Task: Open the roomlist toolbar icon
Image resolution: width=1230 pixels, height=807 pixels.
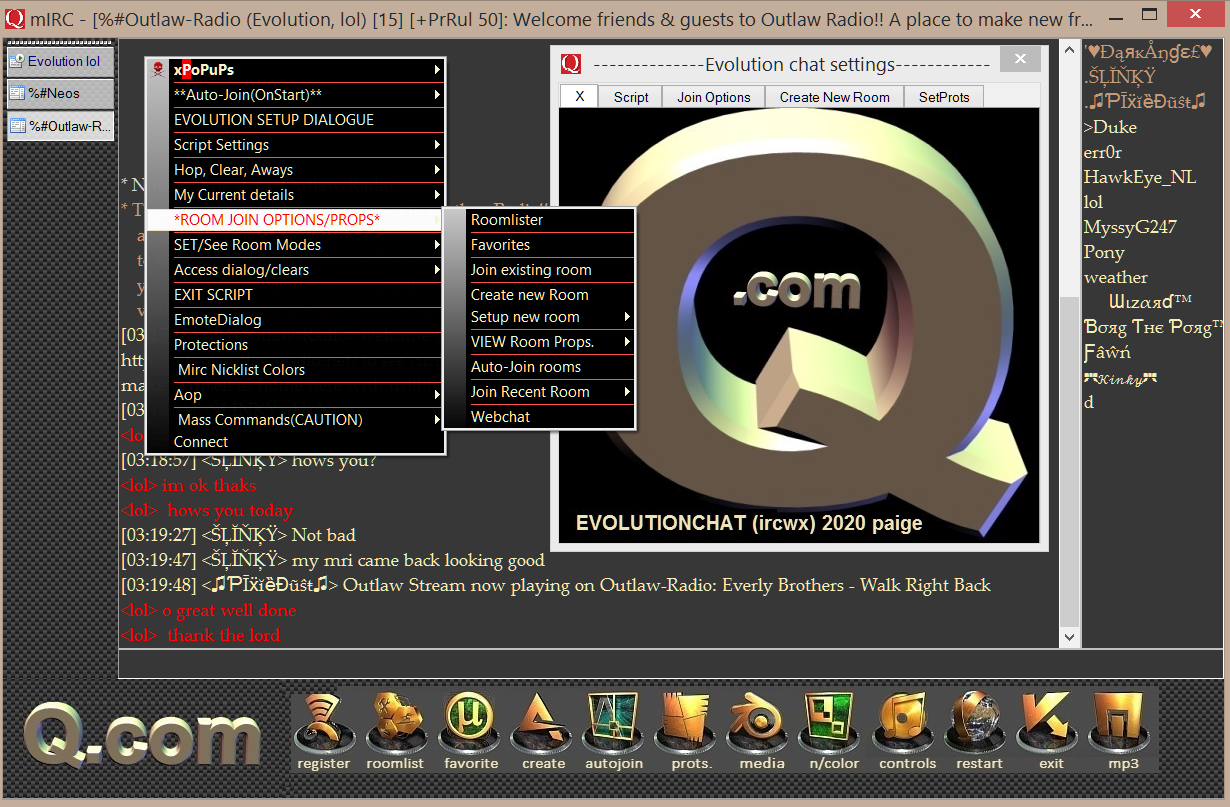Action: tap(395, 731)
